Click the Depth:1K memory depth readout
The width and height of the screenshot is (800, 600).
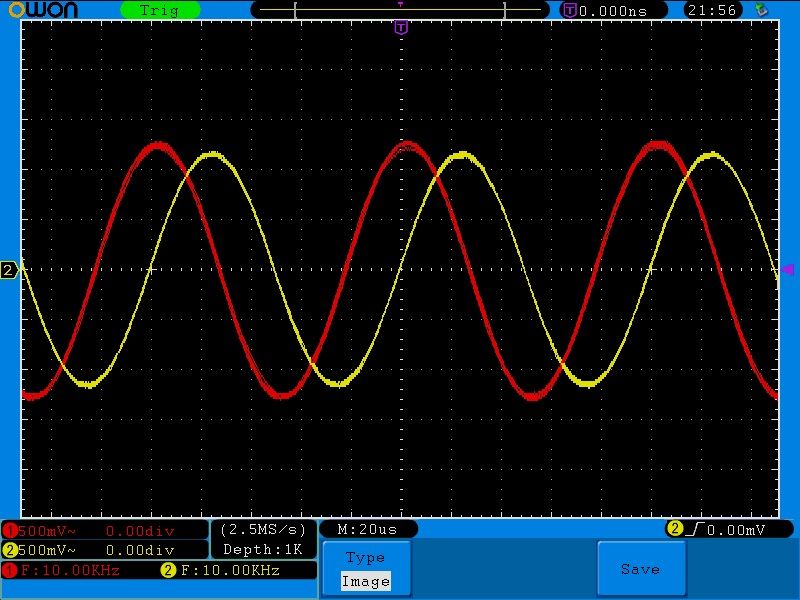263,549
